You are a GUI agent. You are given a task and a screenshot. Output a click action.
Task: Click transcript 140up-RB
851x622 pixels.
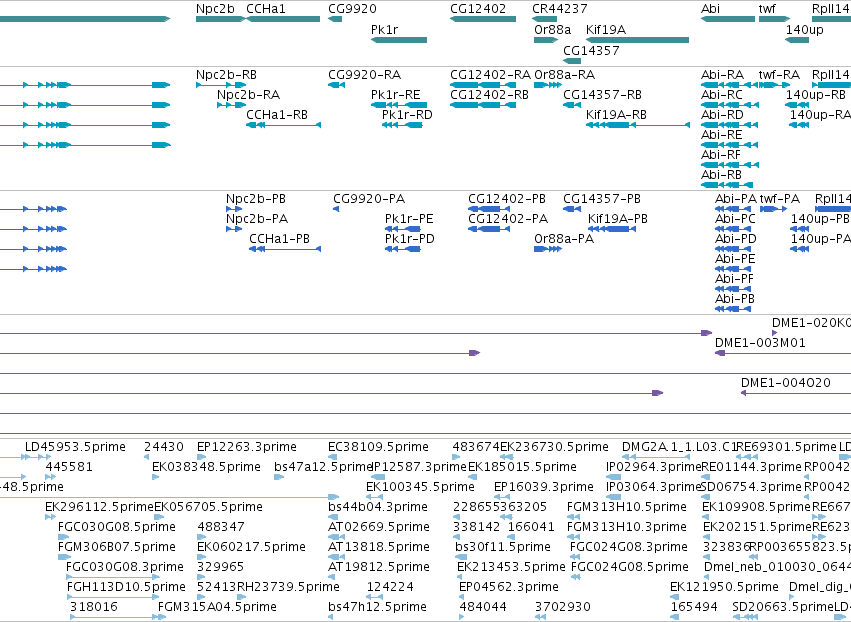click(x=816, y=95)
